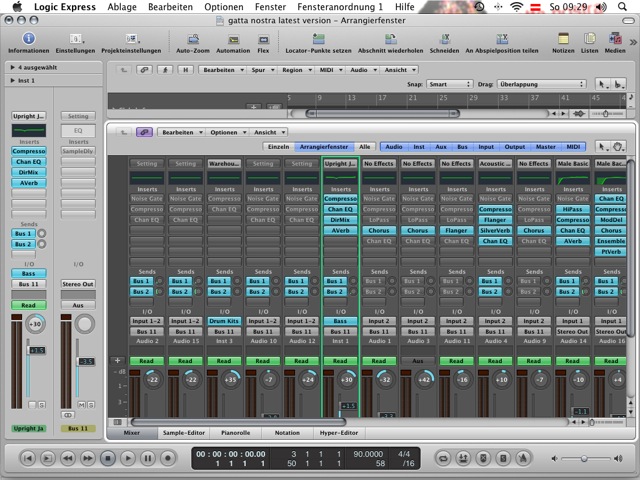Open arrange MIDI dropdown menu
This screenshot has width=640, height=480.
[x=329, y=70]
